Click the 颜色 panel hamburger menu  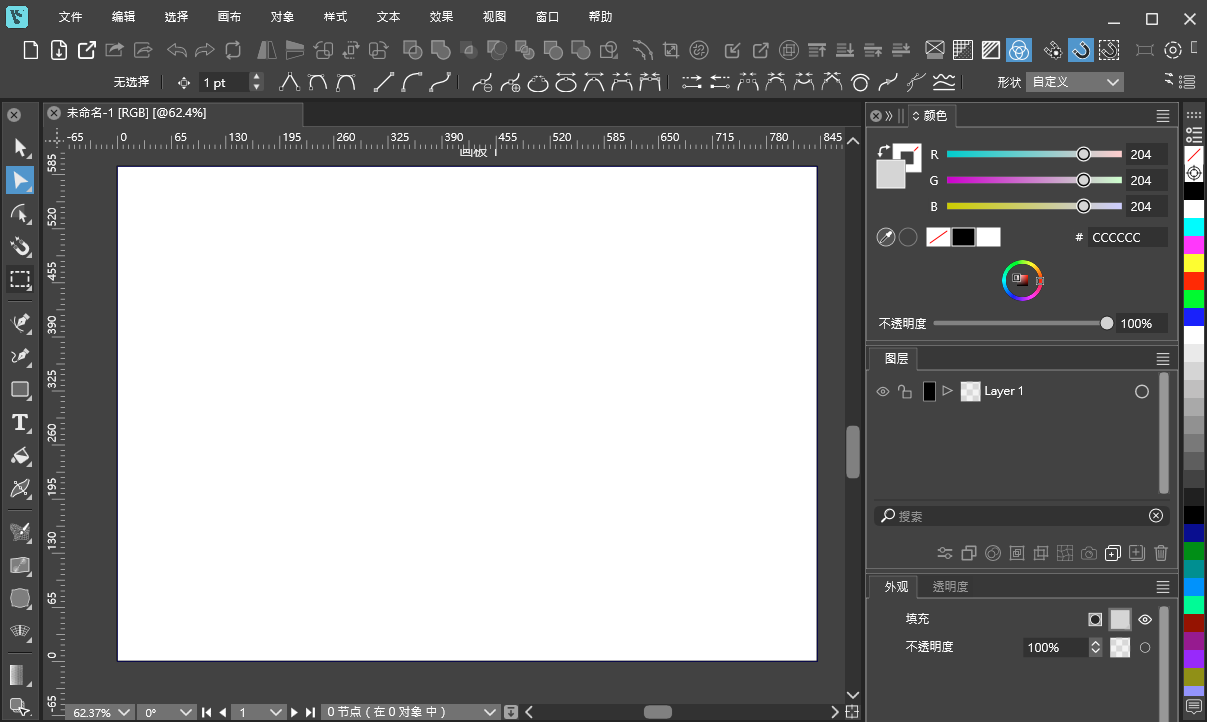coord(1162,115)
